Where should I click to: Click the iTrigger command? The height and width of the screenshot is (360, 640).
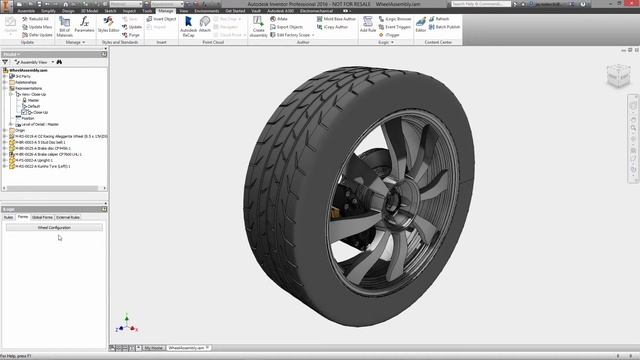[389, 35]
